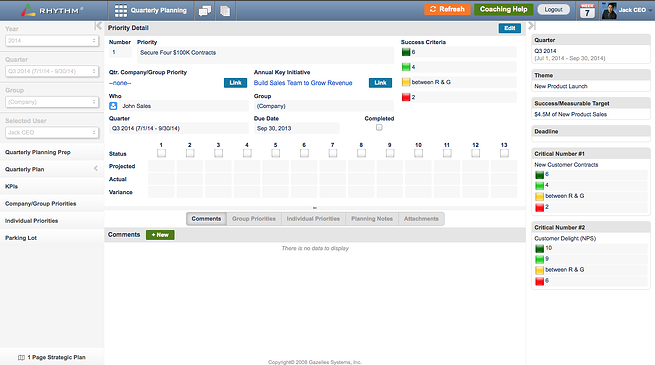Check Status box for week 9
The image size is (655, 365).
(390, 153)
